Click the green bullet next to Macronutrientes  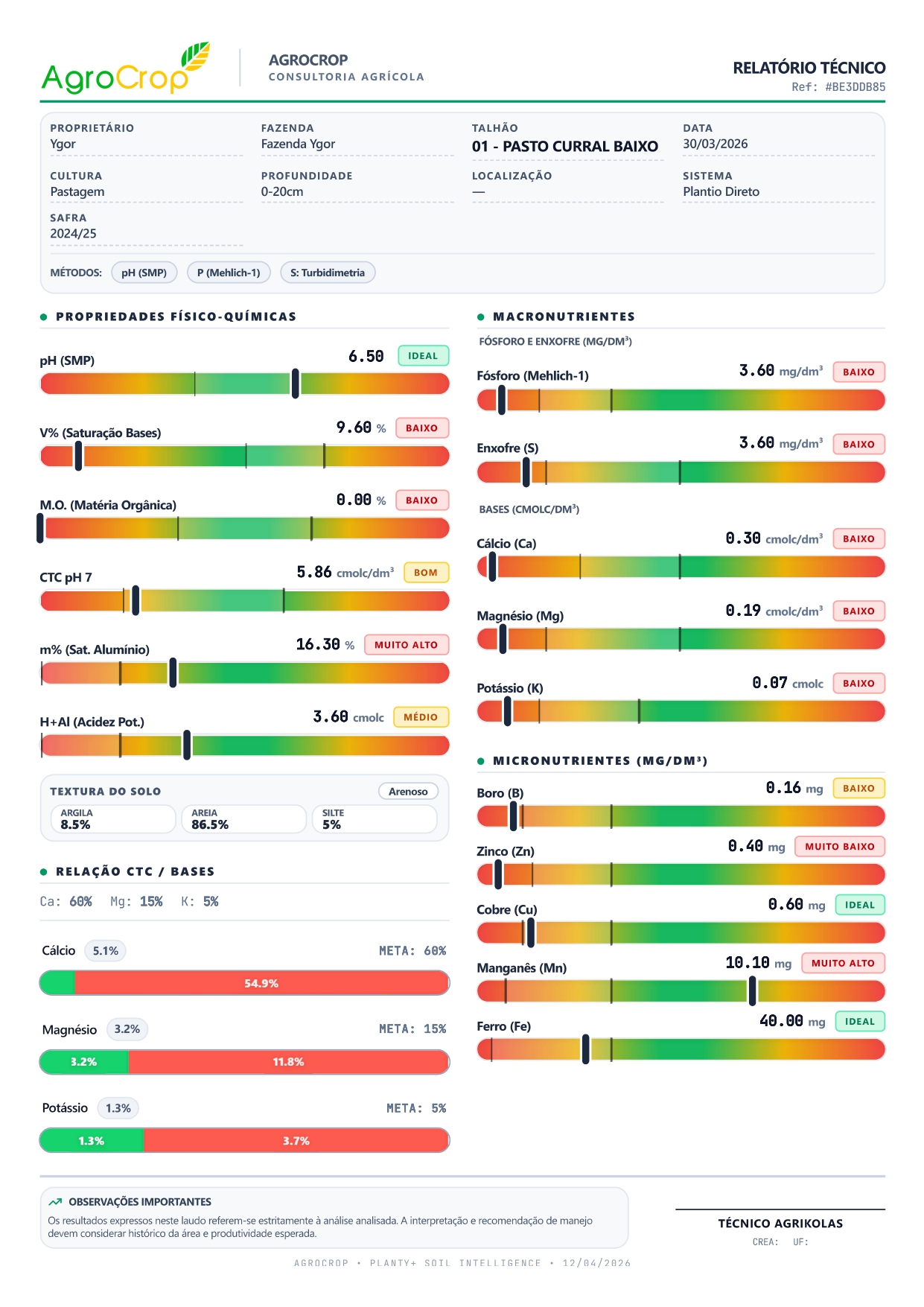click(481, 317)
